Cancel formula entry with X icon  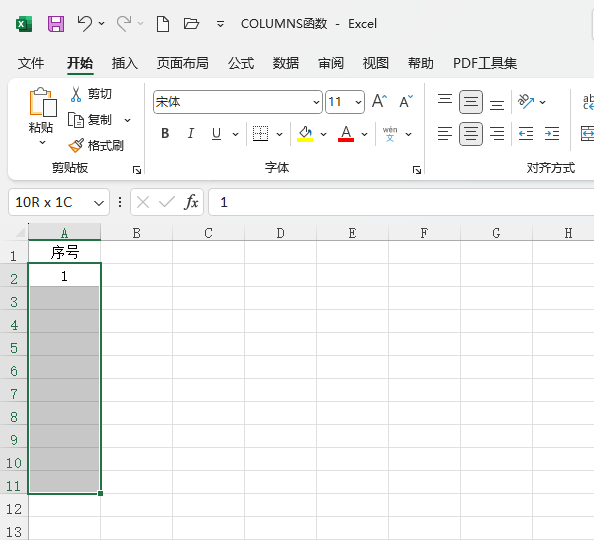pos(143,202)
